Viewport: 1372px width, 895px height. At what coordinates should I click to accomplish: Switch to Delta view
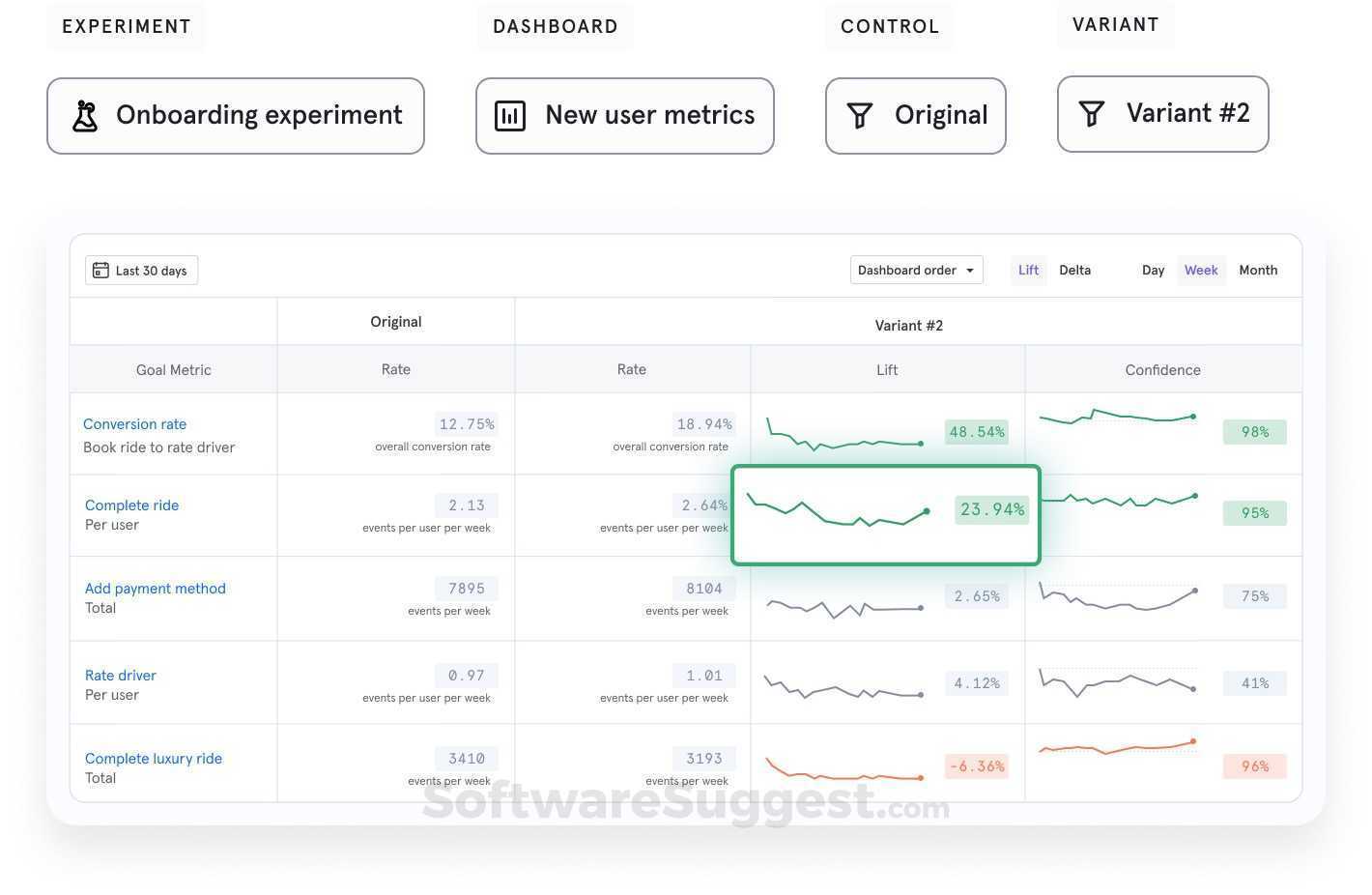(x=1074, y=270)
